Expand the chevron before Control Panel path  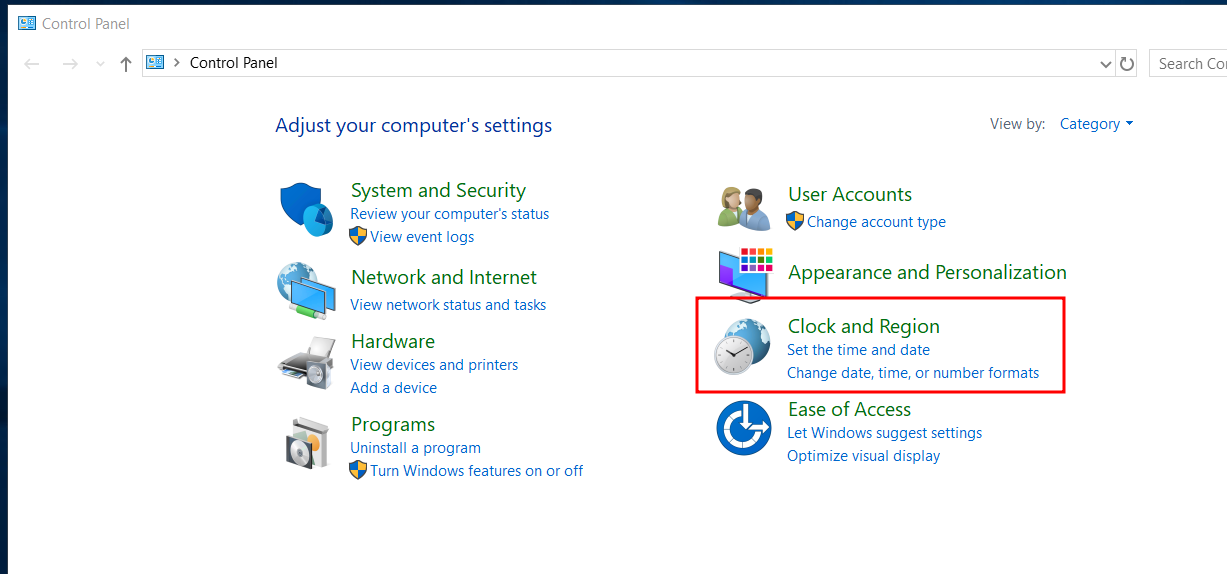[x=177, y=62]
